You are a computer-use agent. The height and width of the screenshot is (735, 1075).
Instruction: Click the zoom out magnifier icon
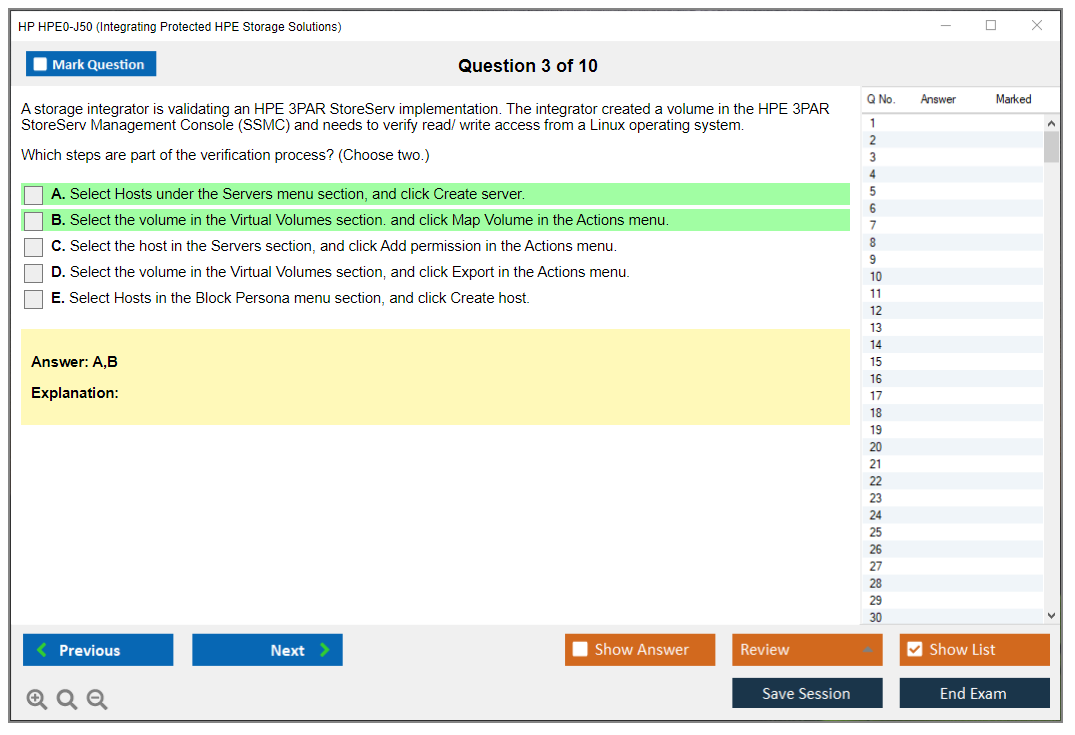pyautogui.click(x=97, y=700)
